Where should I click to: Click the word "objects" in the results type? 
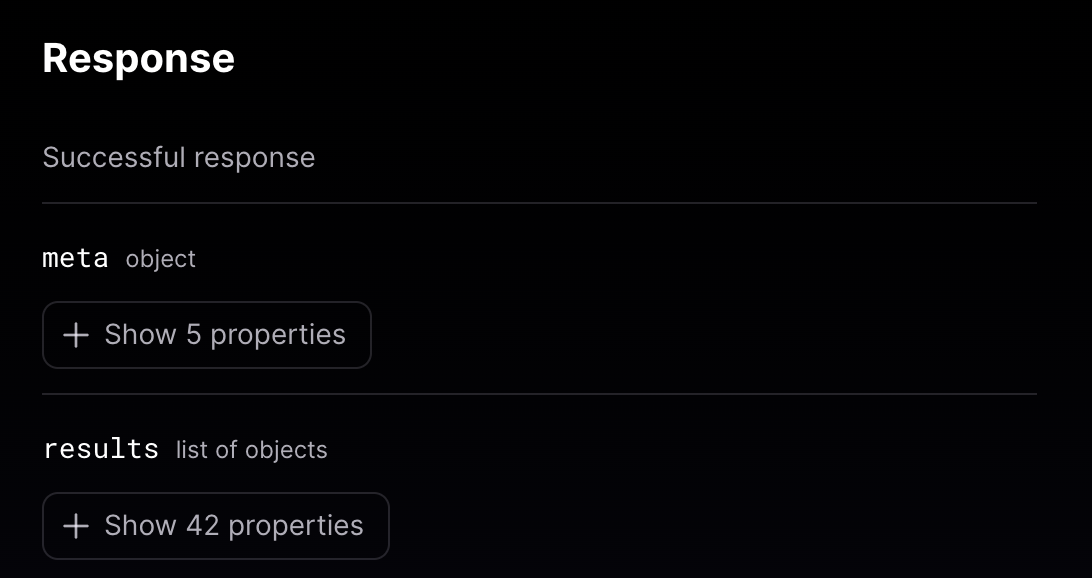(287, 450)
